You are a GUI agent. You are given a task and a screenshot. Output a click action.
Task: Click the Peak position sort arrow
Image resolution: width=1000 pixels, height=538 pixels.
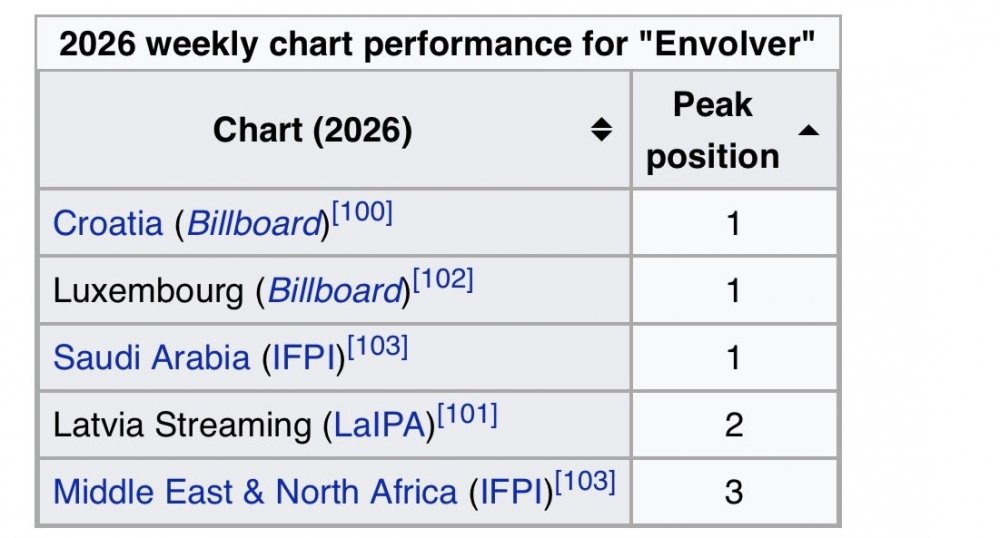click(x=808, y=130)
